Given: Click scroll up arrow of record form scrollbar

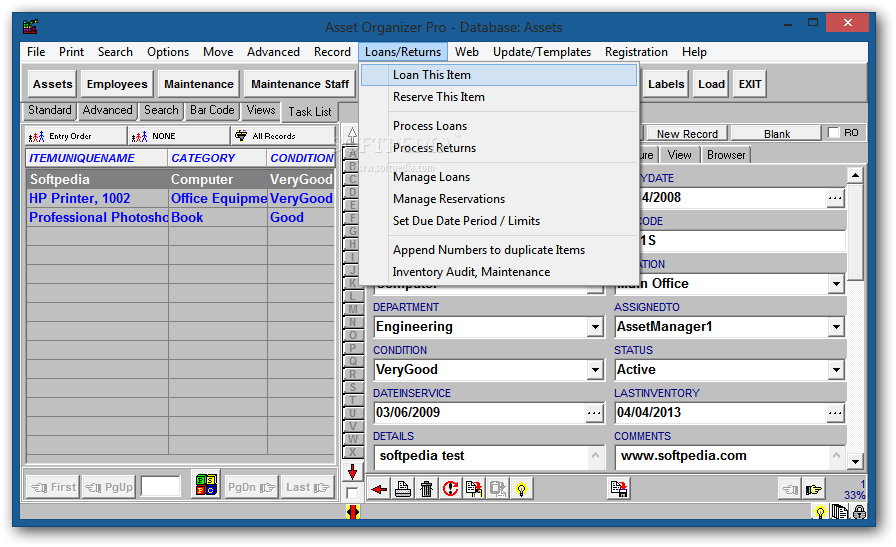Looking at the screenshot, I should 855,175.
